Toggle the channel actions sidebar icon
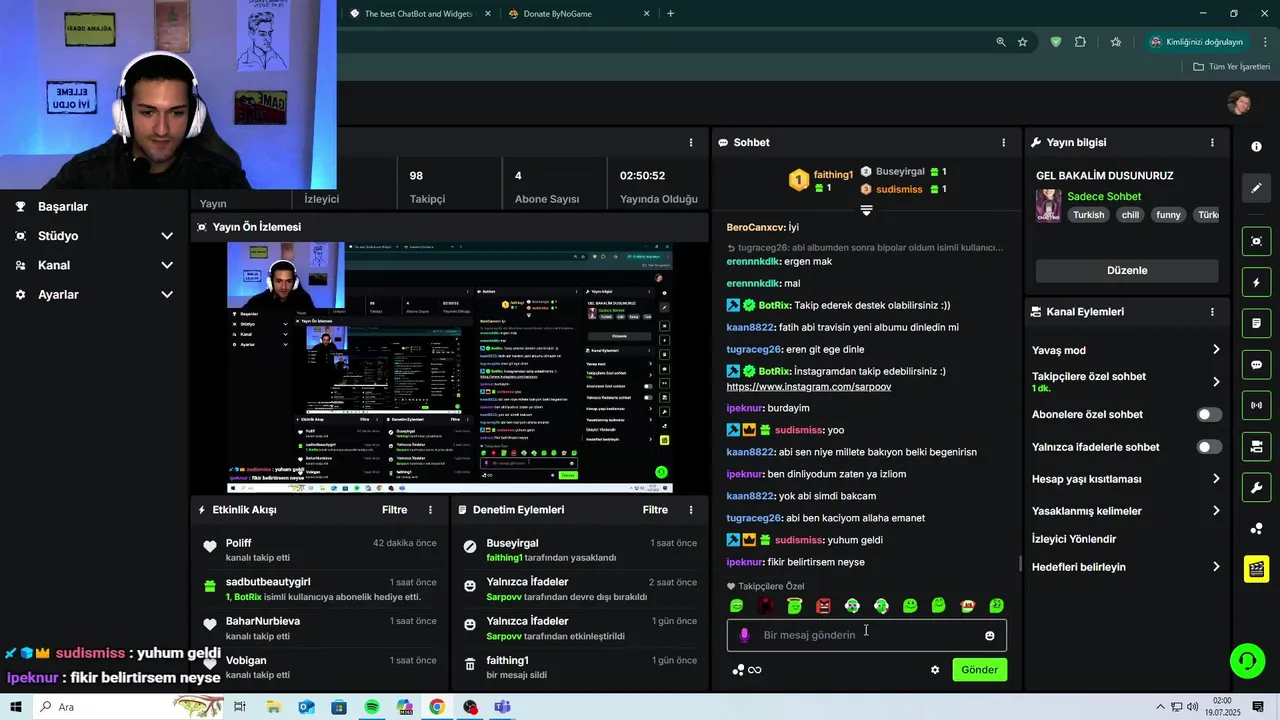 coord(1256,446)
